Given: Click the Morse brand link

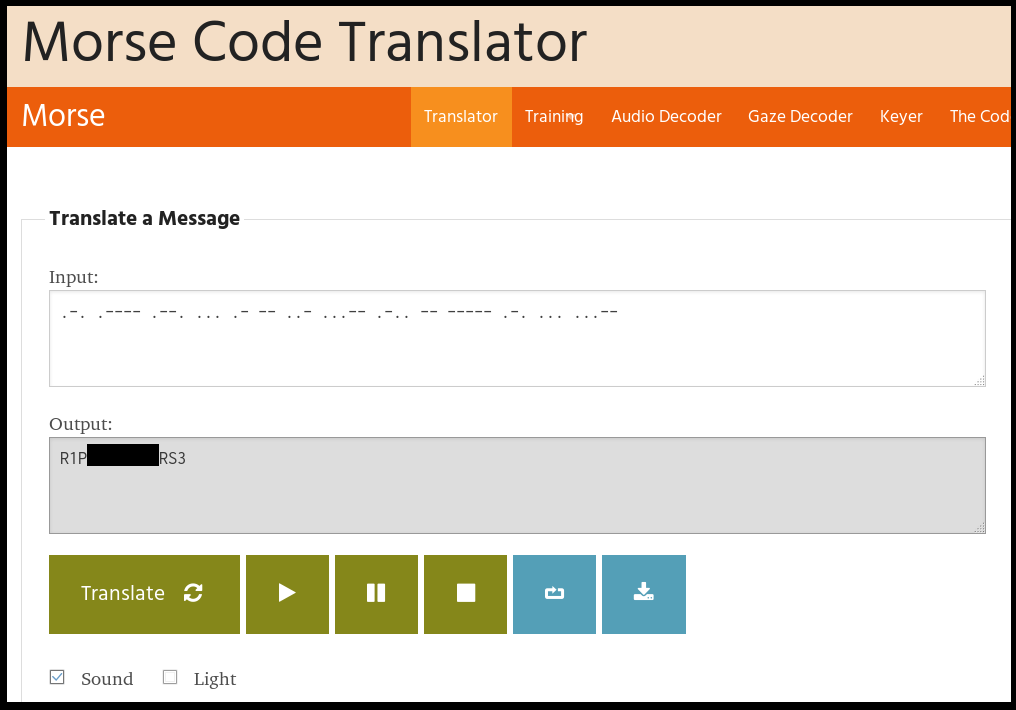Looking at the screenshot, I should 63,116.
